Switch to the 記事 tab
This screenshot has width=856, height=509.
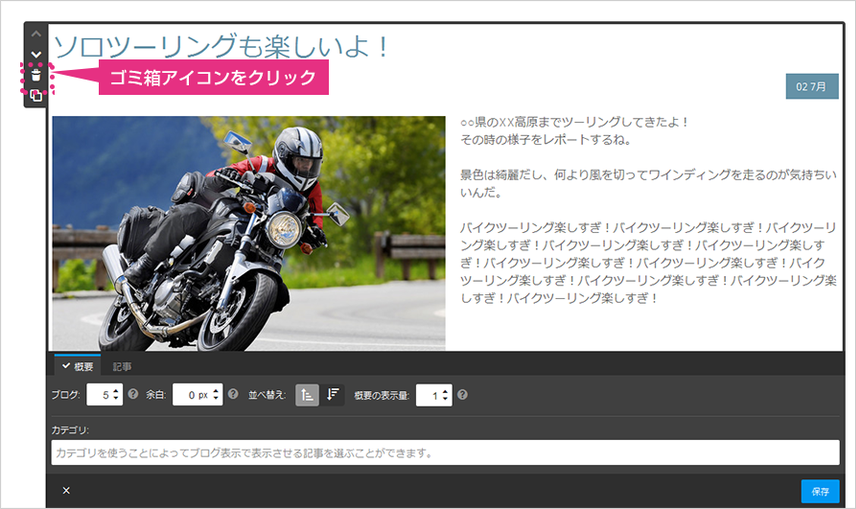click(x=122, y=366)
